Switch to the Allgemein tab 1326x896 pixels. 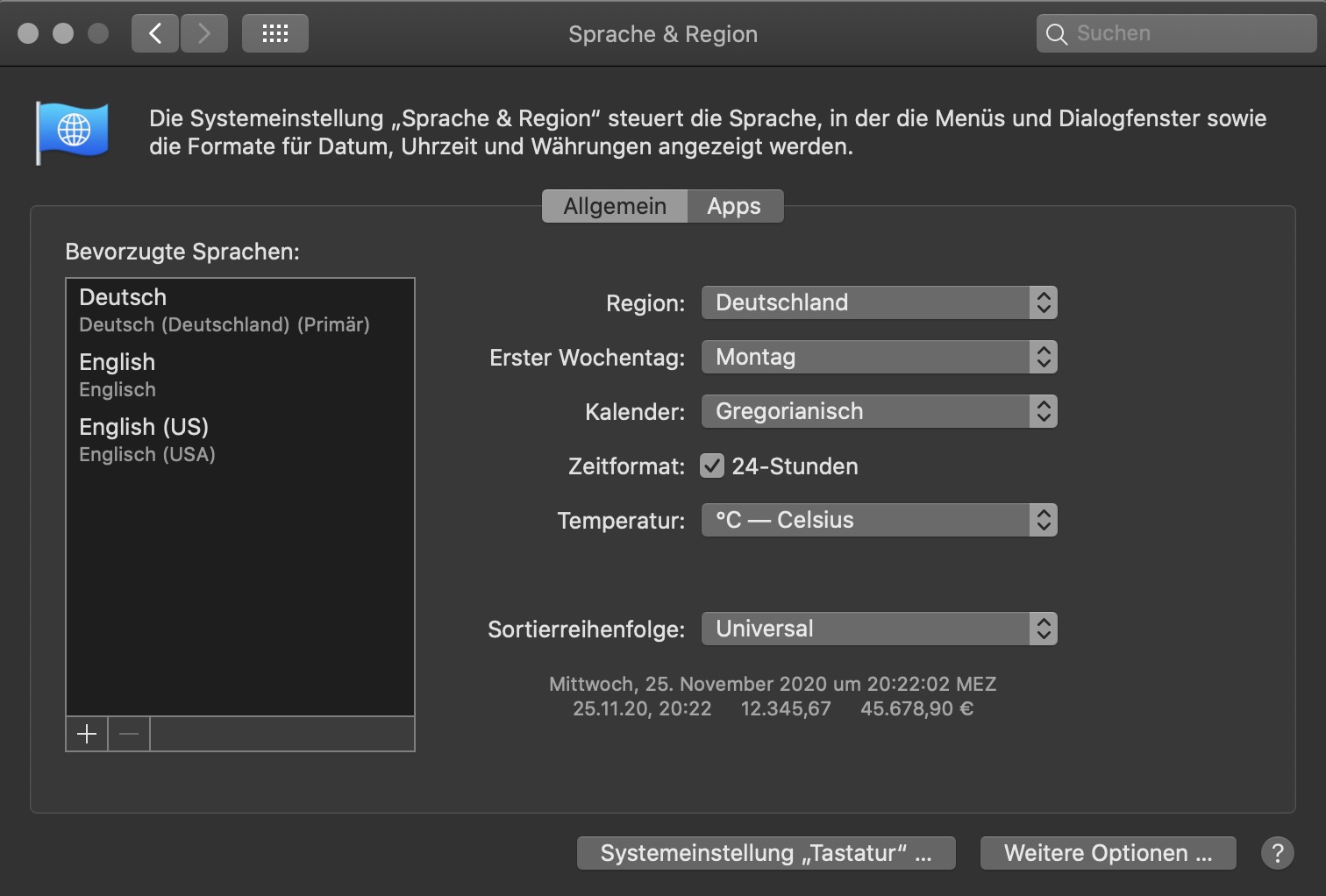coord(615,206)
